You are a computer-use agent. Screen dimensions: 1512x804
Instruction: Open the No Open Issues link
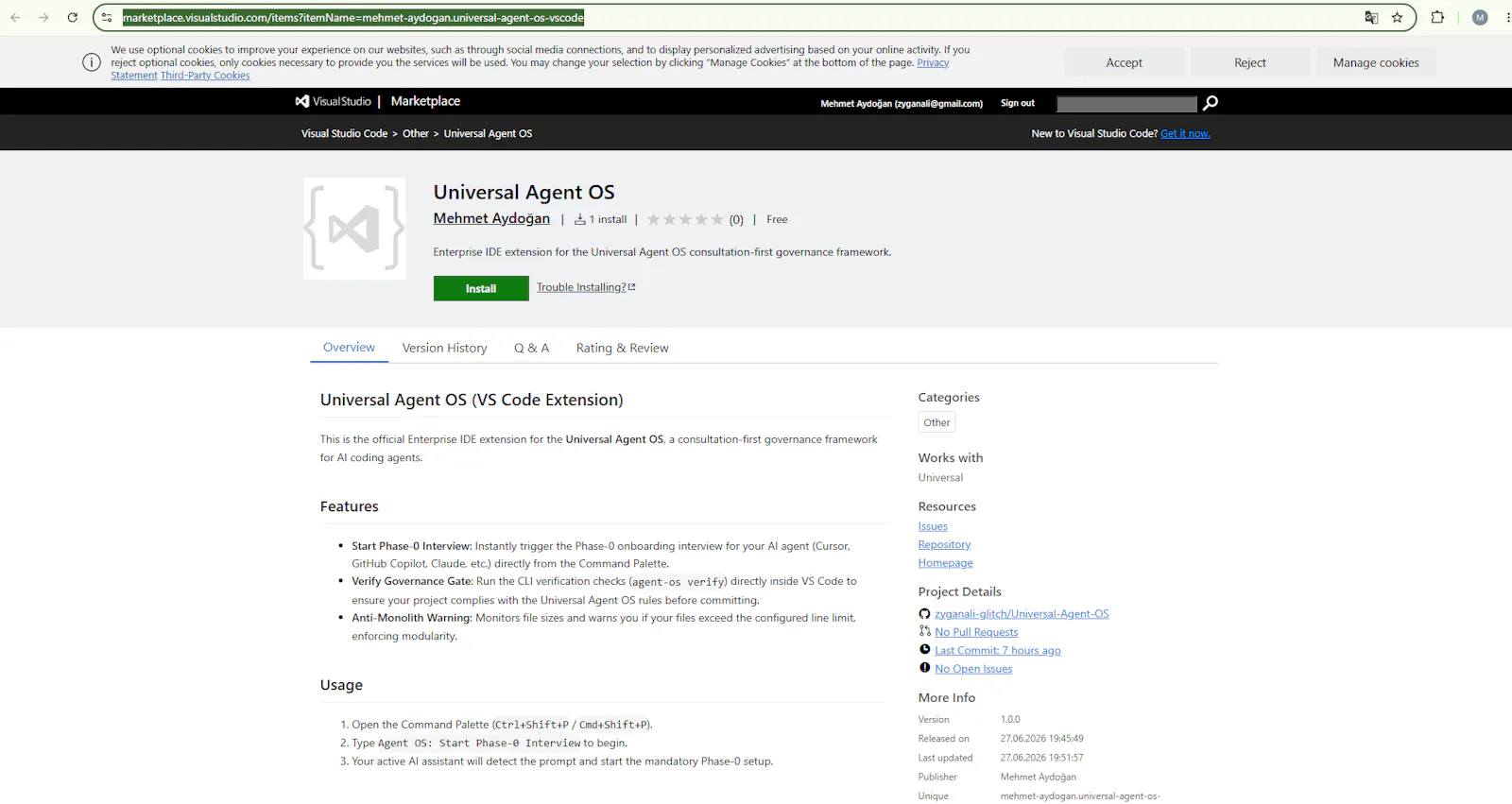click(973, 669)
